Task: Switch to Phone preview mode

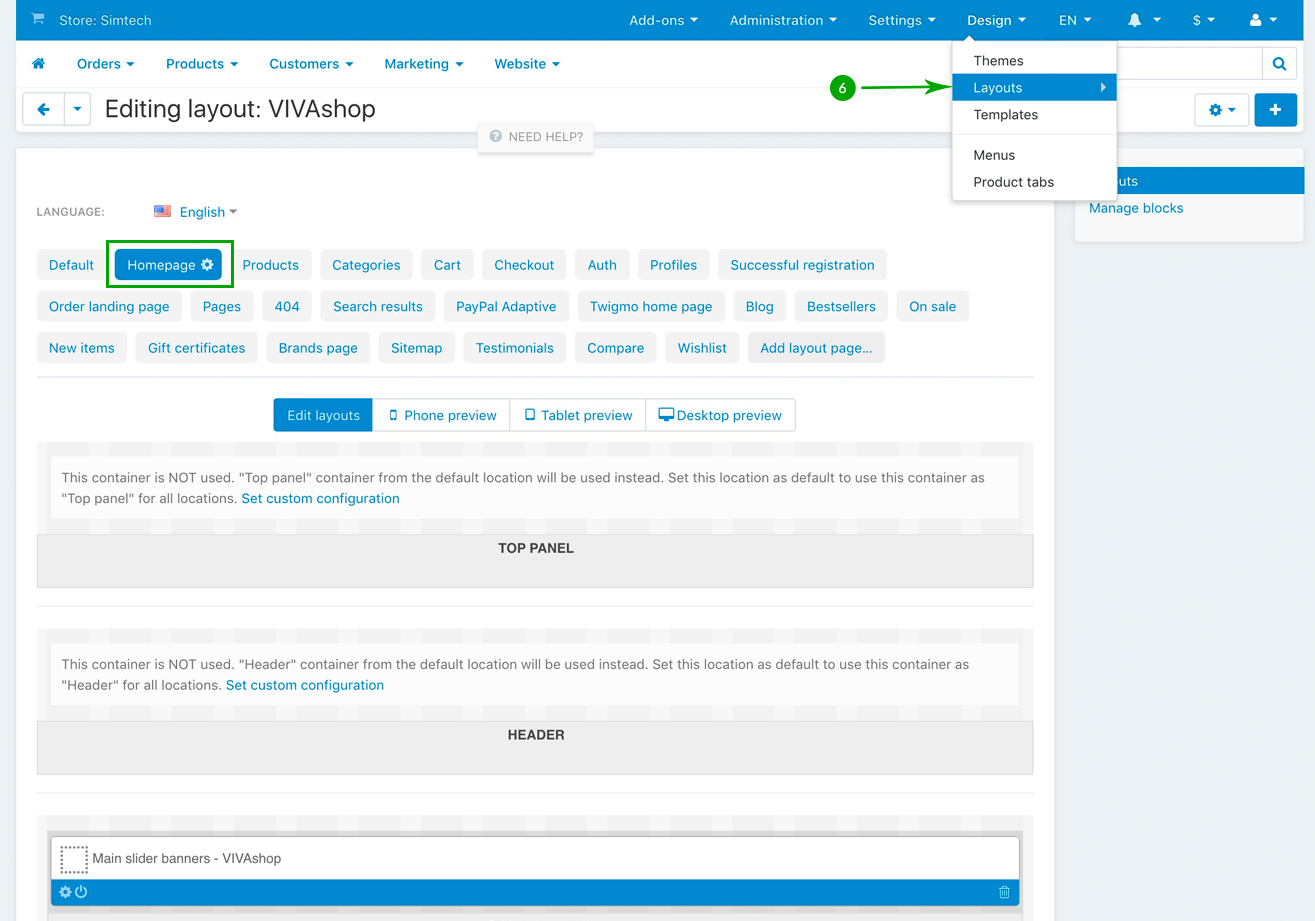Action: click(x=441, y=415)
